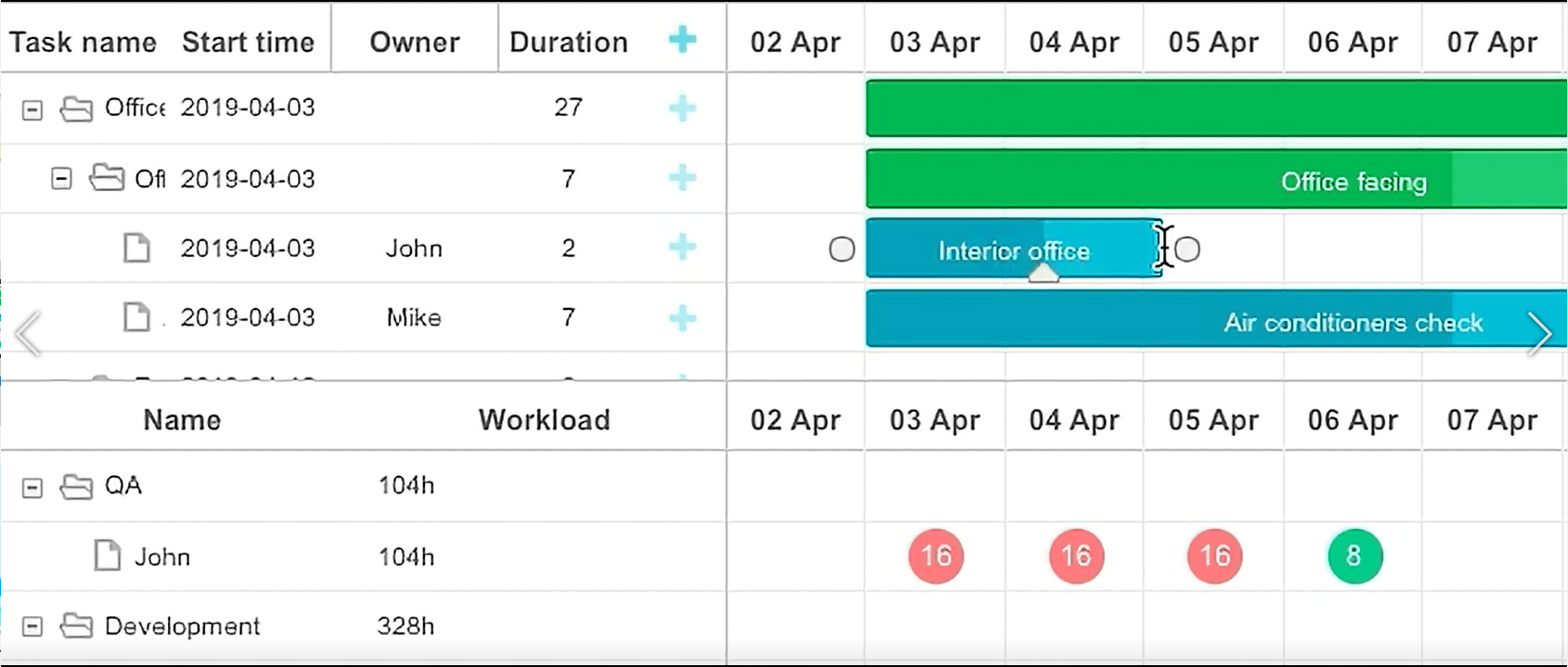Click the right carousel arrow
Viewport: 1568px width, 667px height.
click(x=1539, y=334)
